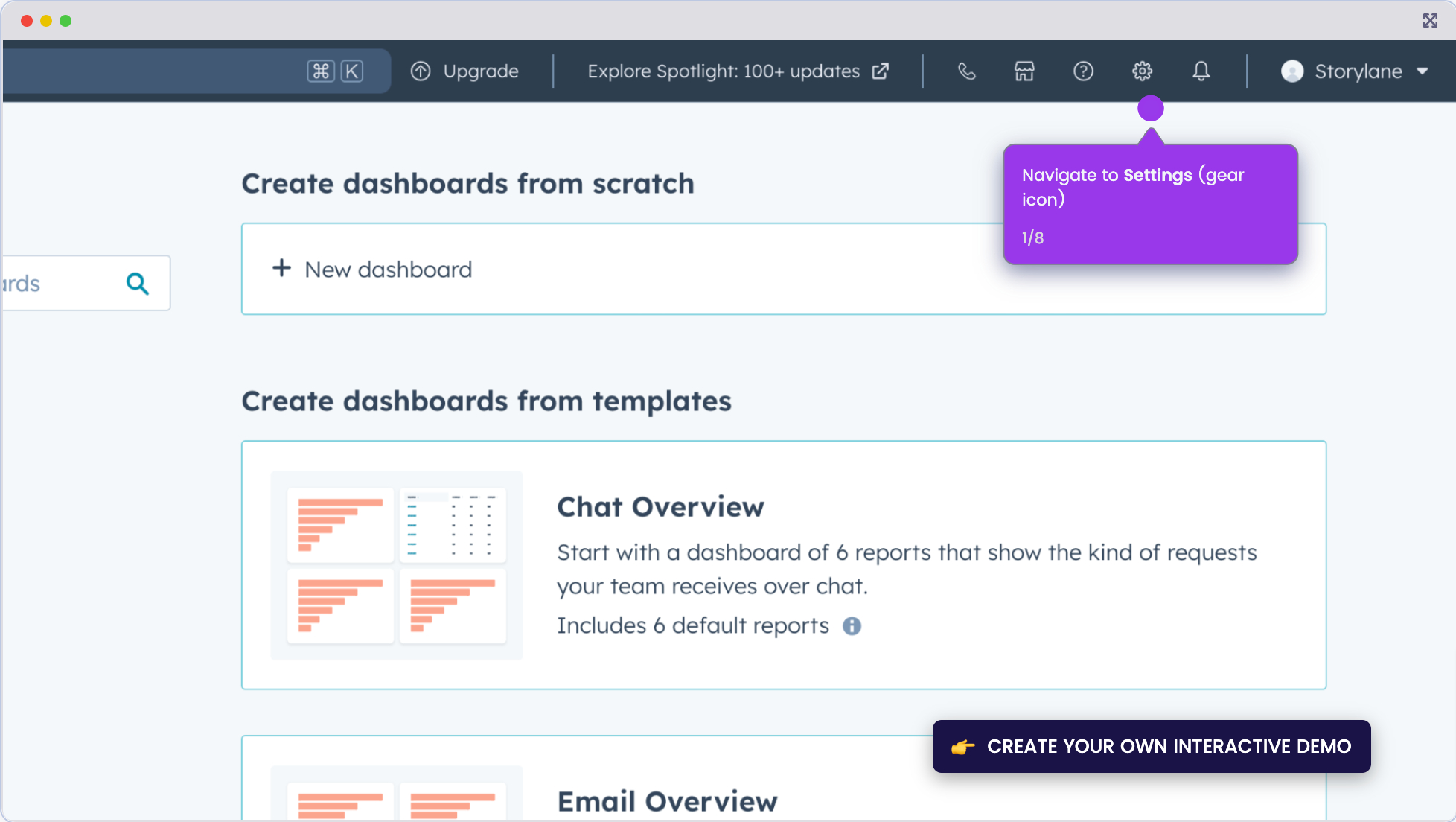
Task: Open the Help question mark icon
Action: pyautogui.click(x=1083, y=71)
